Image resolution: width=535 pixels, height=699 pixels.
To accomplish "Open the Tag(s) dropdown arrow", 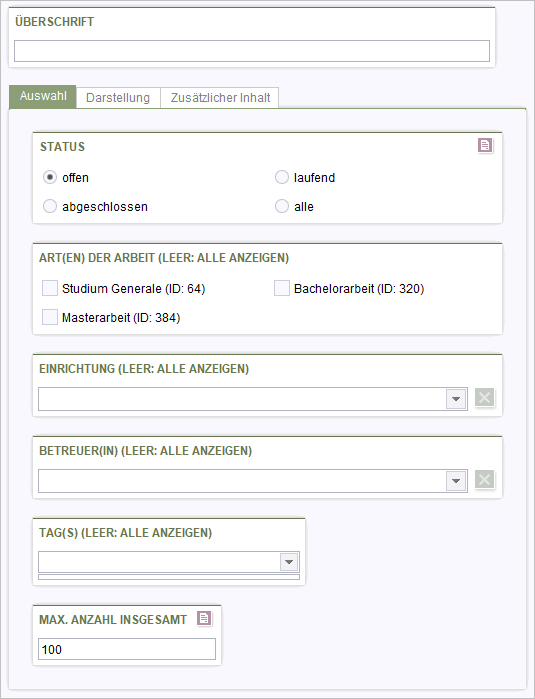I will (289, 562).
